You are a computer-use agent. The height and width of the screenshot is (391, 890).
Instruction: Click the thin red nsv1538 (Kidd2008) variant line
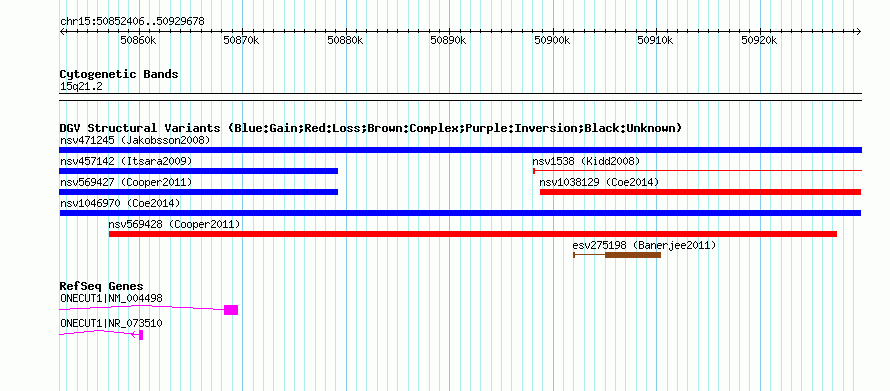tap(698, 171)
